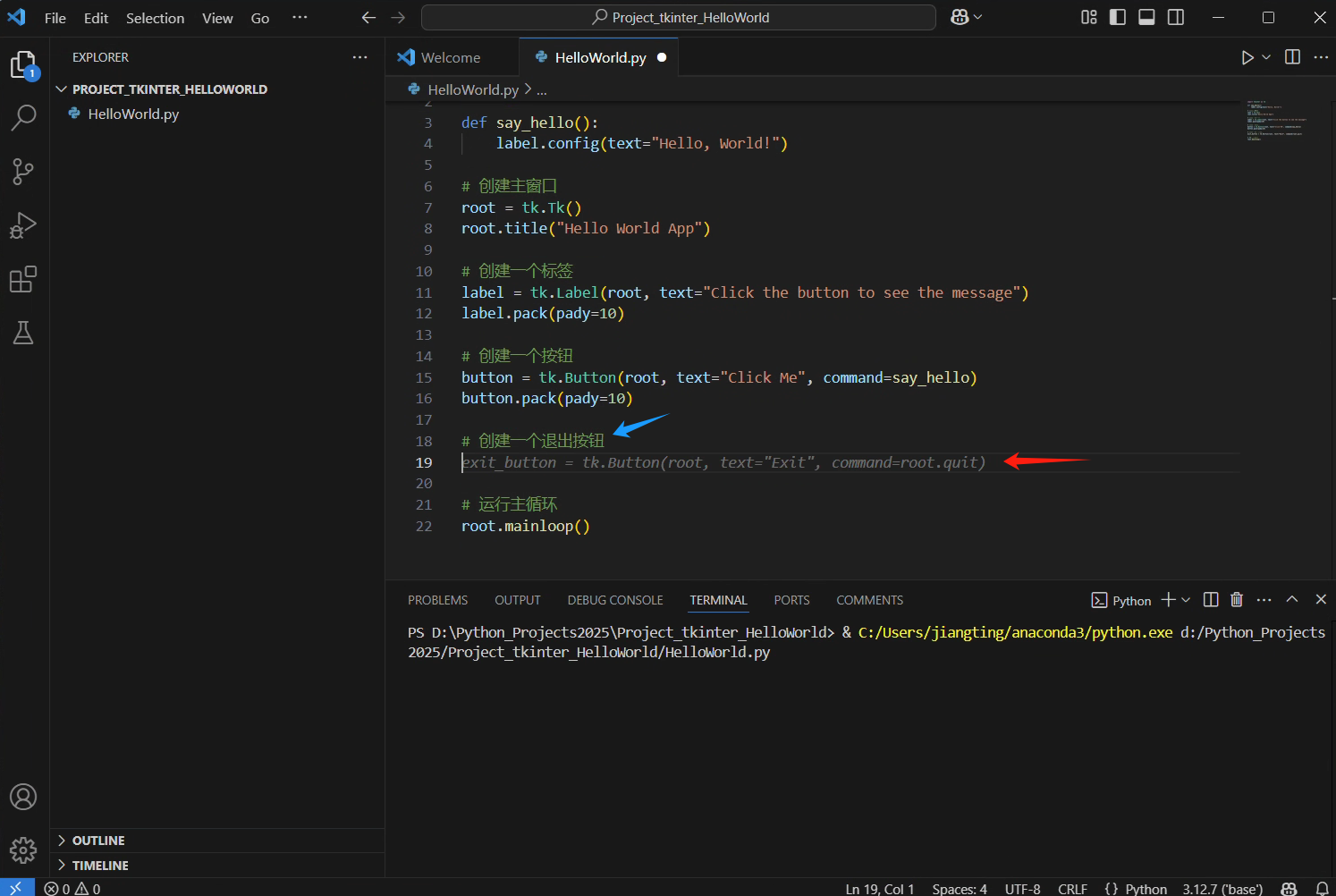The width and height of the screenshot is (1336, 896).
Task: Expand the OUTLINE section
Action: point(98,841)
